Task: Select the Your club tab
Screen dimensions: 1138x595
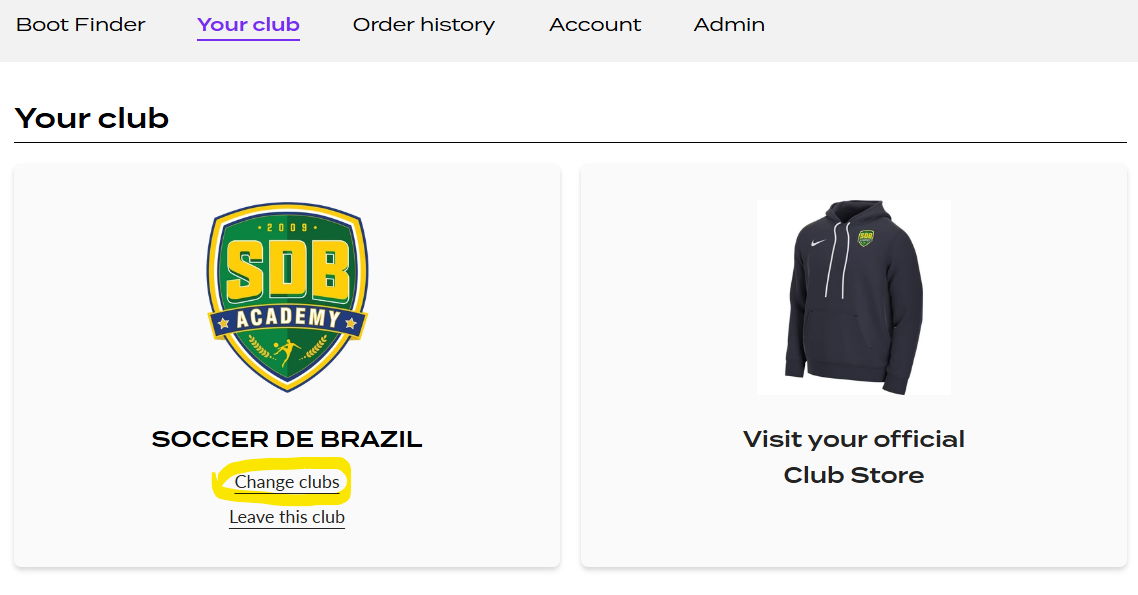Action: tap(248, 25)
